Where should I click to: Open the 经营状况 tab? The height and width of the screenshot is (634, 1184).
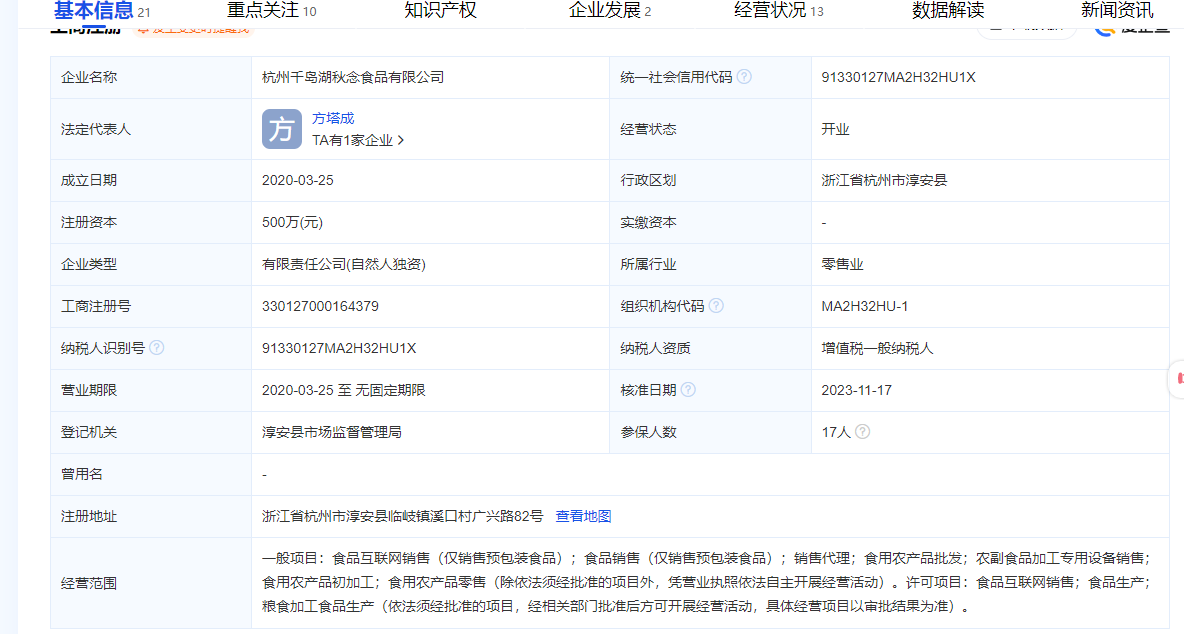point(779,11)
